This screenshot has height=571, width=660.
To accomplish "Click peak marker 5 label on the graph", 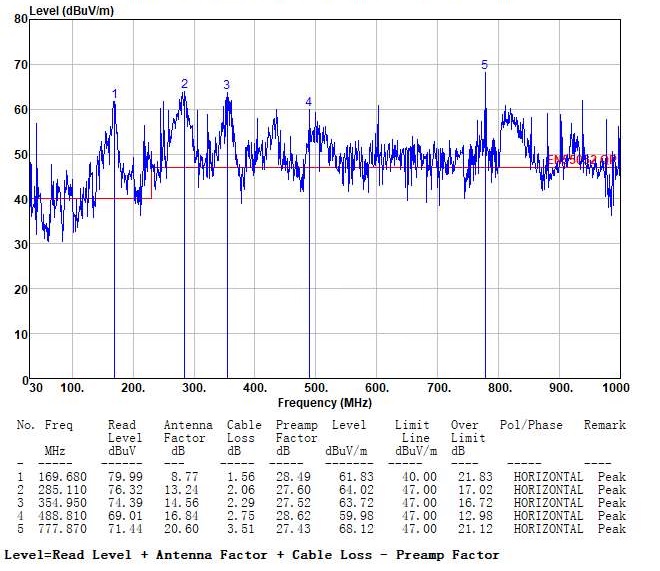I will 484,65.
